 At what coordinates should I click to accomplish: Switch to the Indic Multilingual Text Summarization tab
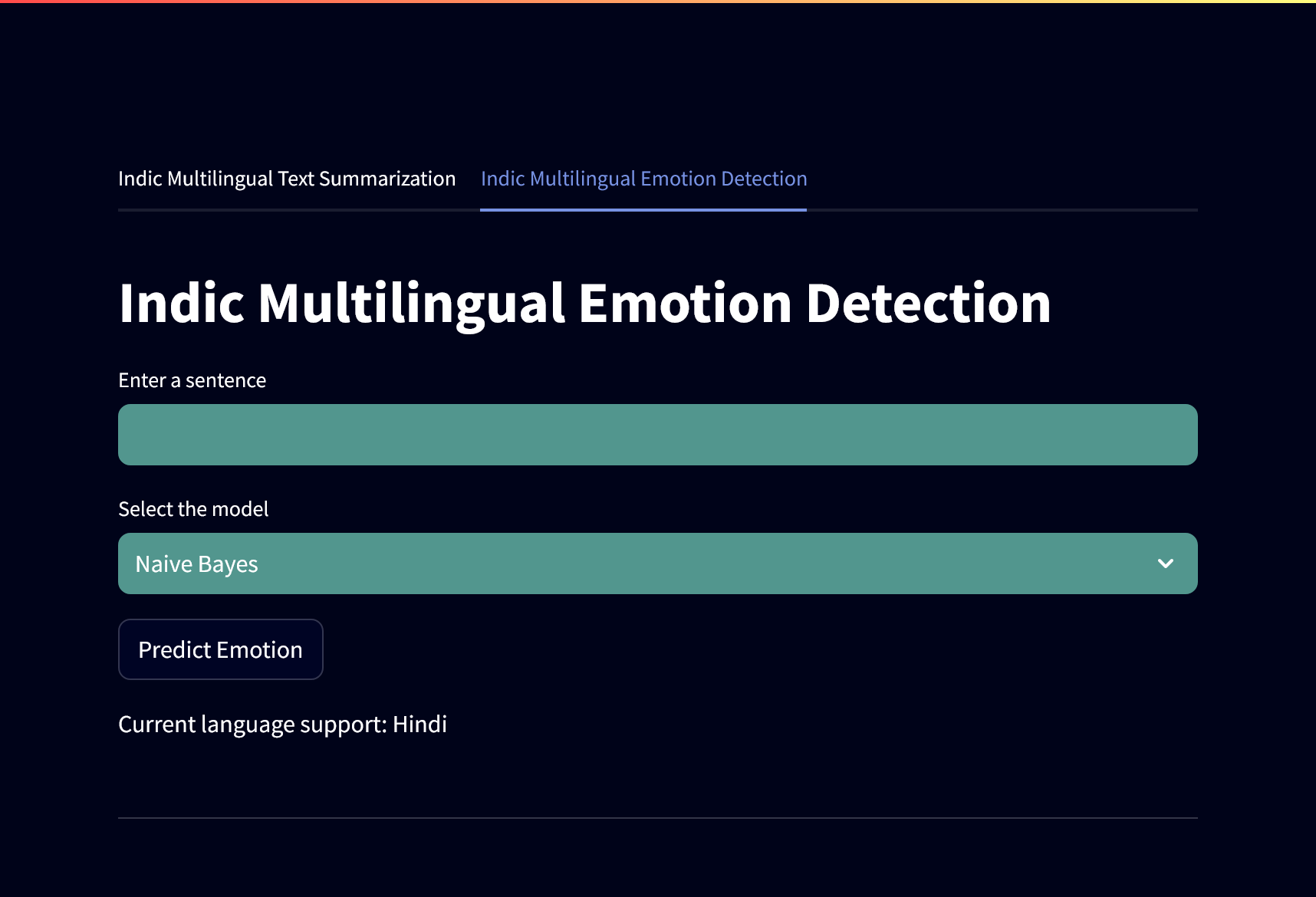click(288, 178)
